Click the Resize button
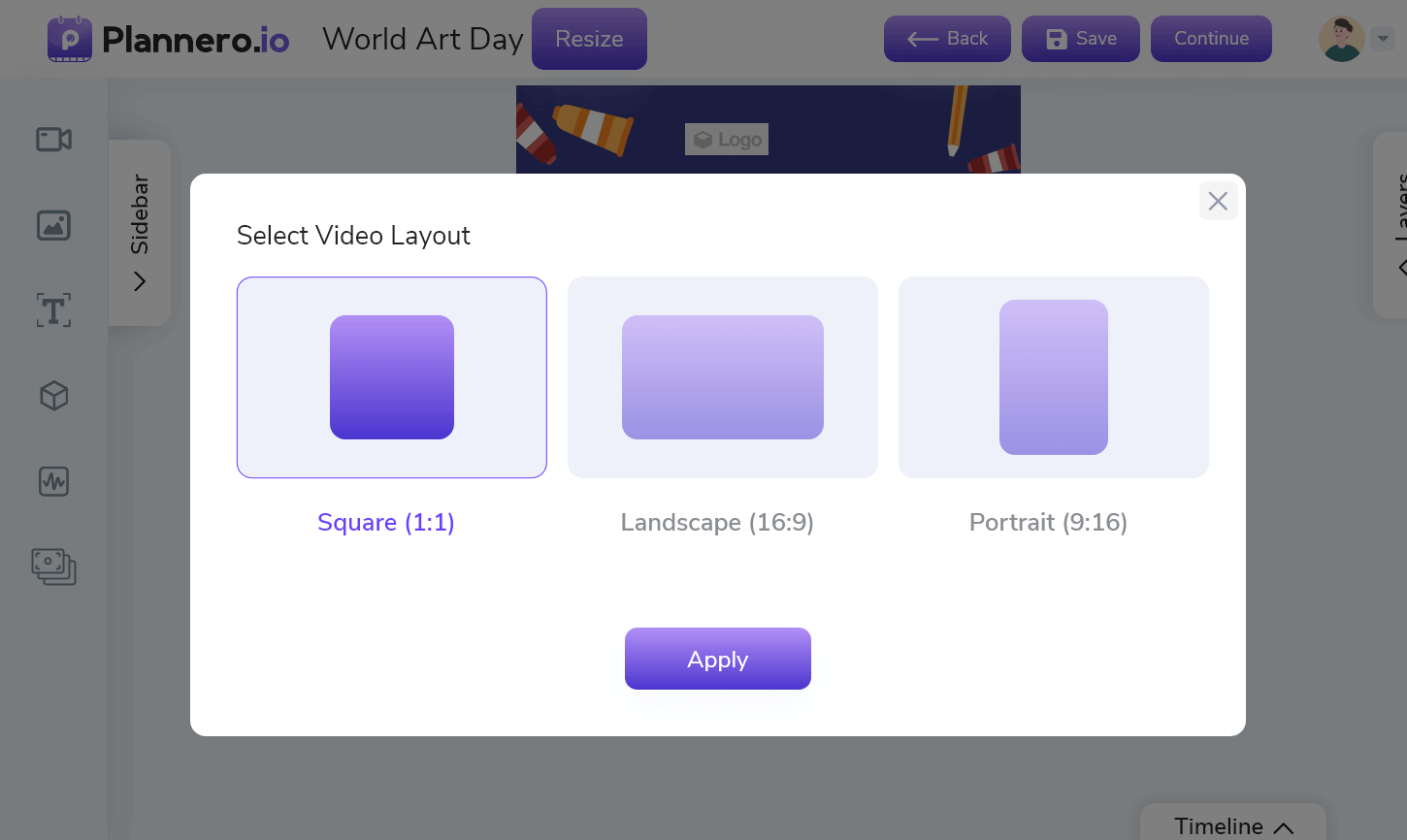The image size is (1407, 840). (x=589, y=39)
